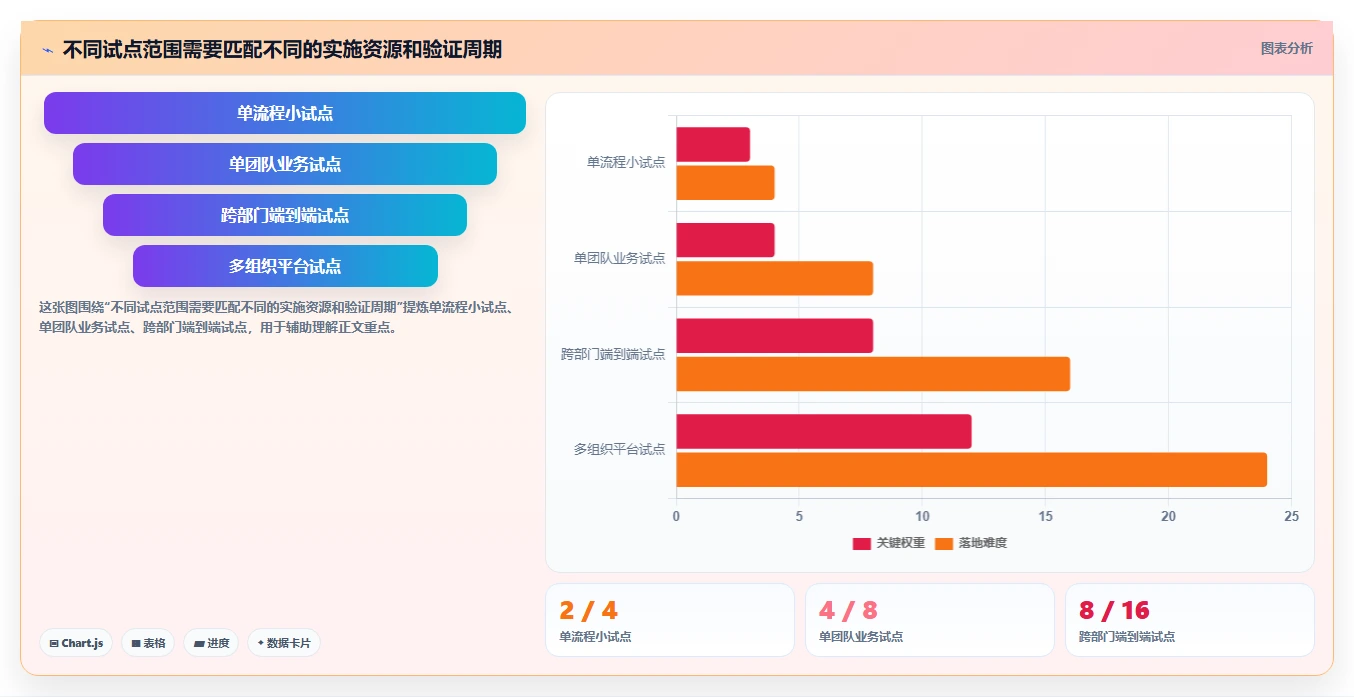The height and width of the screenshot is (697, 1354).
Task: Click the x-axis value 10
Action: [922, 516]
